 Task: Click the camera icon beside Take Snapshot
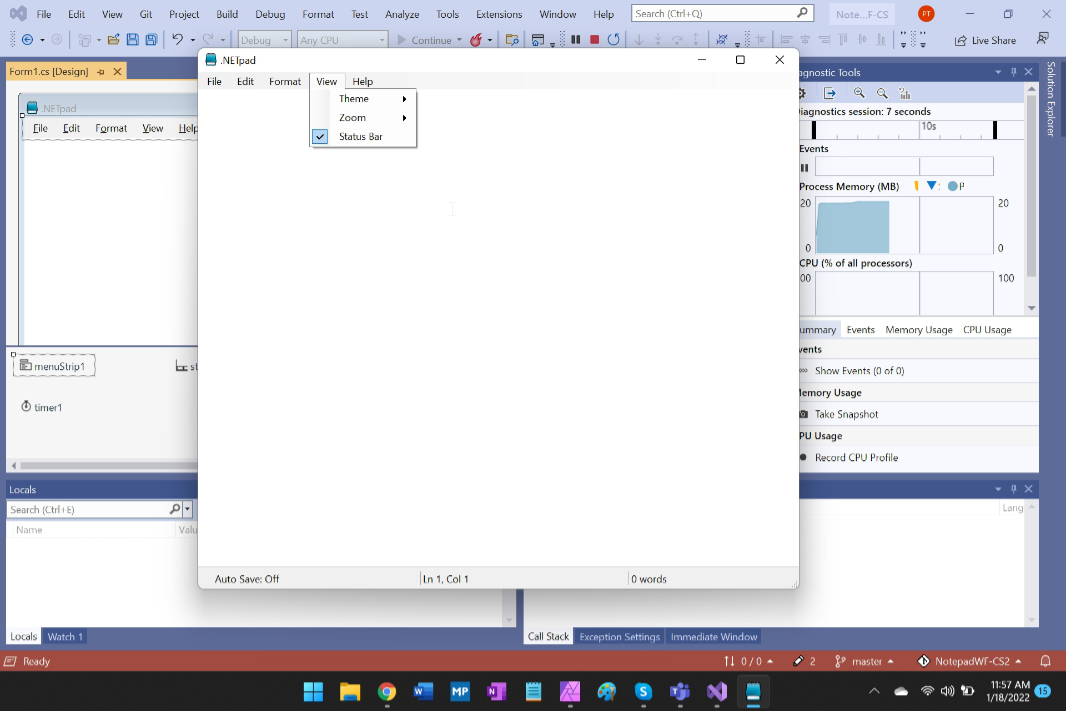[804, 414]
